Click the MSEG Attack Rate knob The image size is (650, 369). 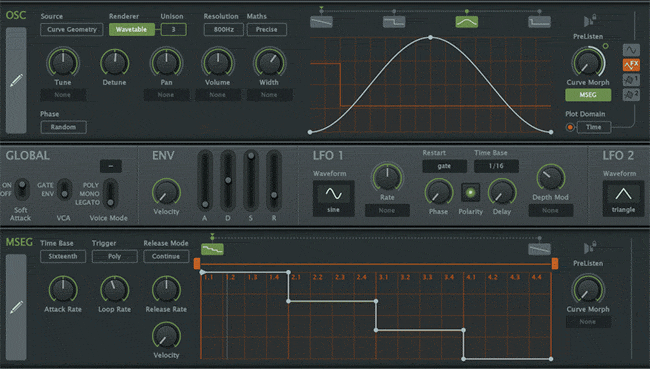point(63,289)
